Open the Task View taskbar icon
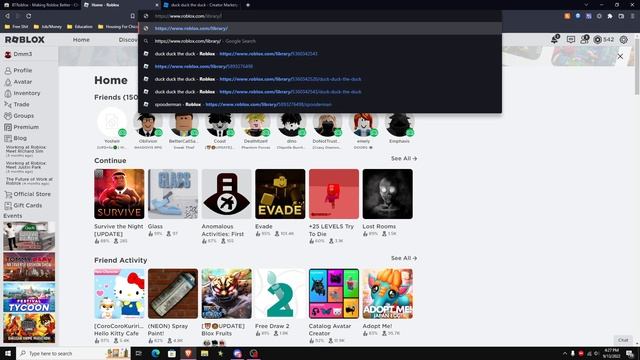This screenshot has height=360, width=640. 139,353
